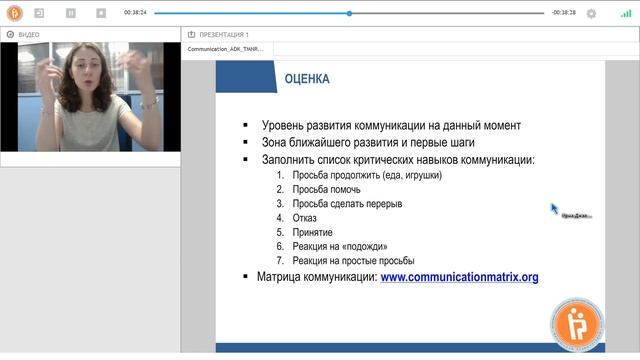Click the text 'Реакция на простые просьбы'
This screenshot has height=360, width=640.
tap(353, 261)
